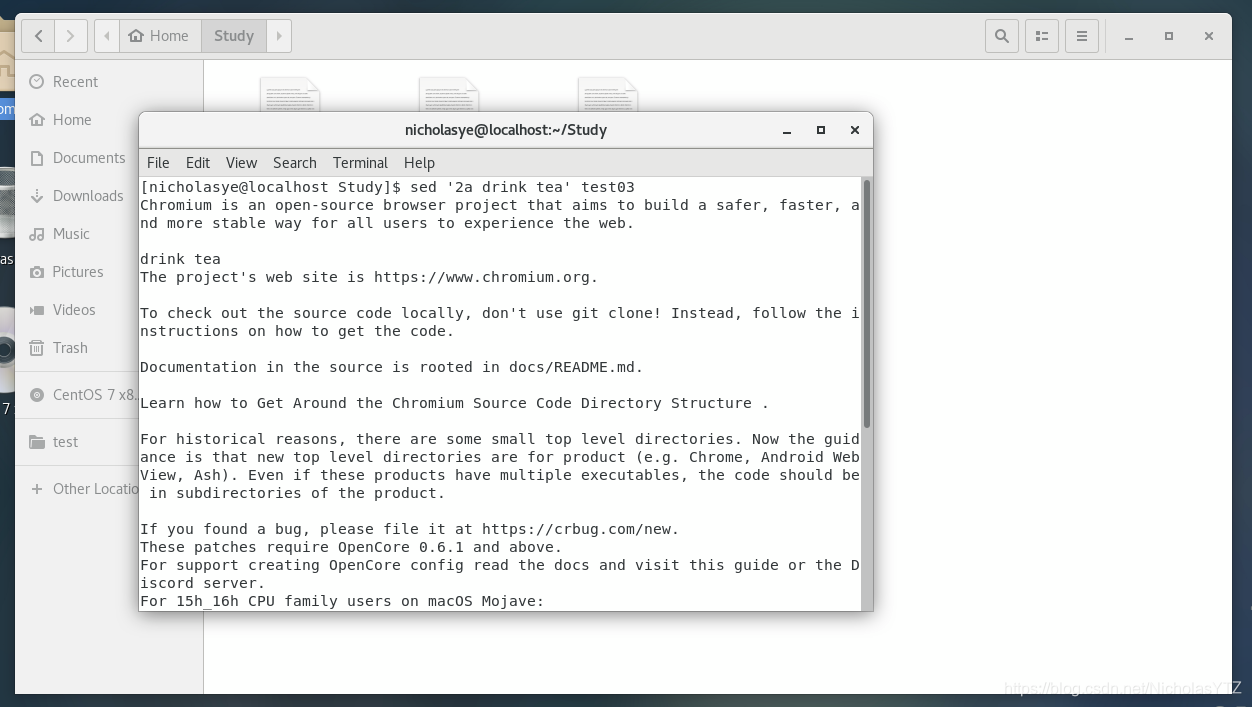The width and height of the screenshot is (1252, 707).
Task: Open the terminal Help menu
Action: 419,163
